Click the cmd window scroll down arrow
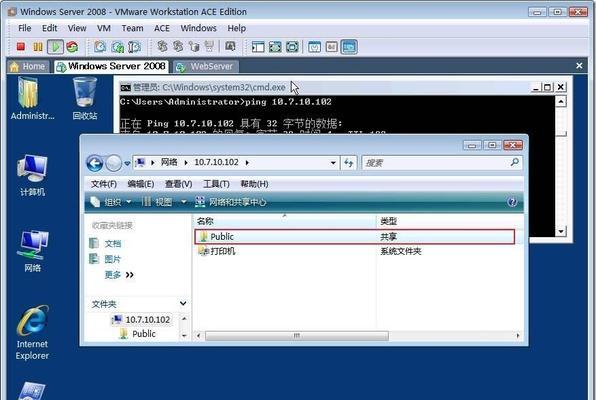Viewport: 596px width, 400px height. [561, 231]
